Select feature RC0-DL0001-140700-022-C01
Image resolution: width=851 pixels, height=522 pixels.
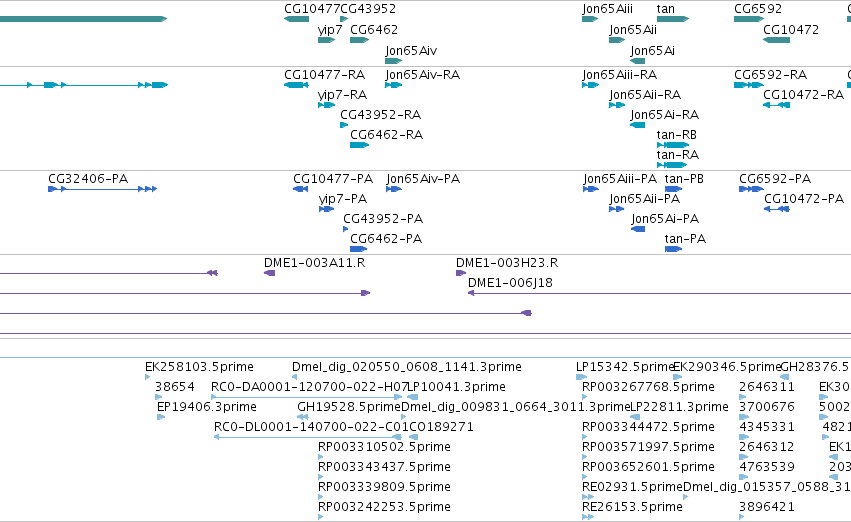coord(311,428)
